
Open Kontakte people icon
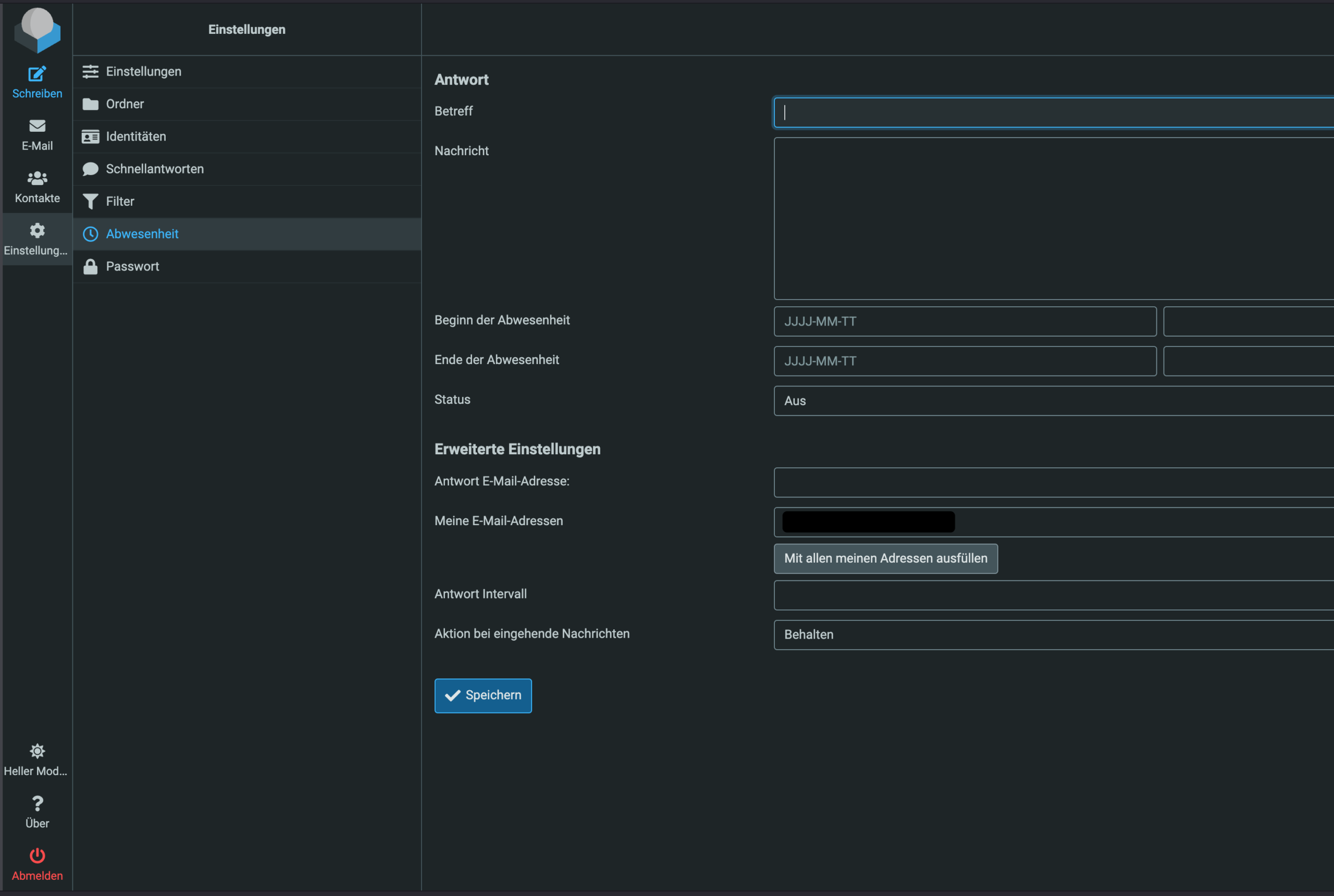[x=37, y=178]
